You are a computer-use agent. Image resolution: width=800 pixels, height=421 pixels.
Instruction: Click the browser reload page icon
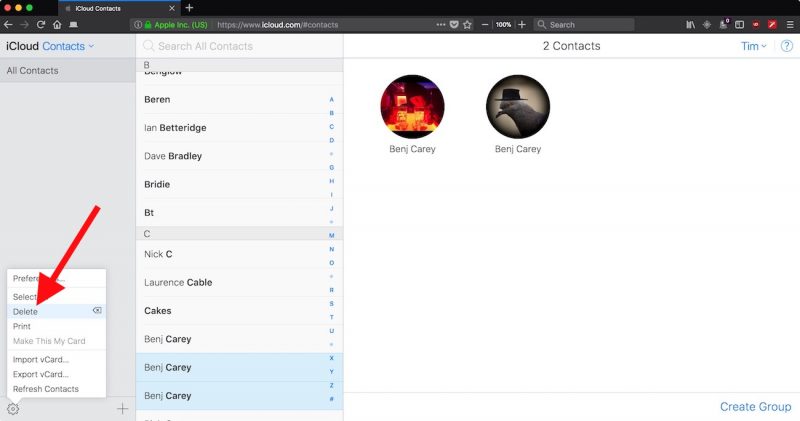pos(41,24)
